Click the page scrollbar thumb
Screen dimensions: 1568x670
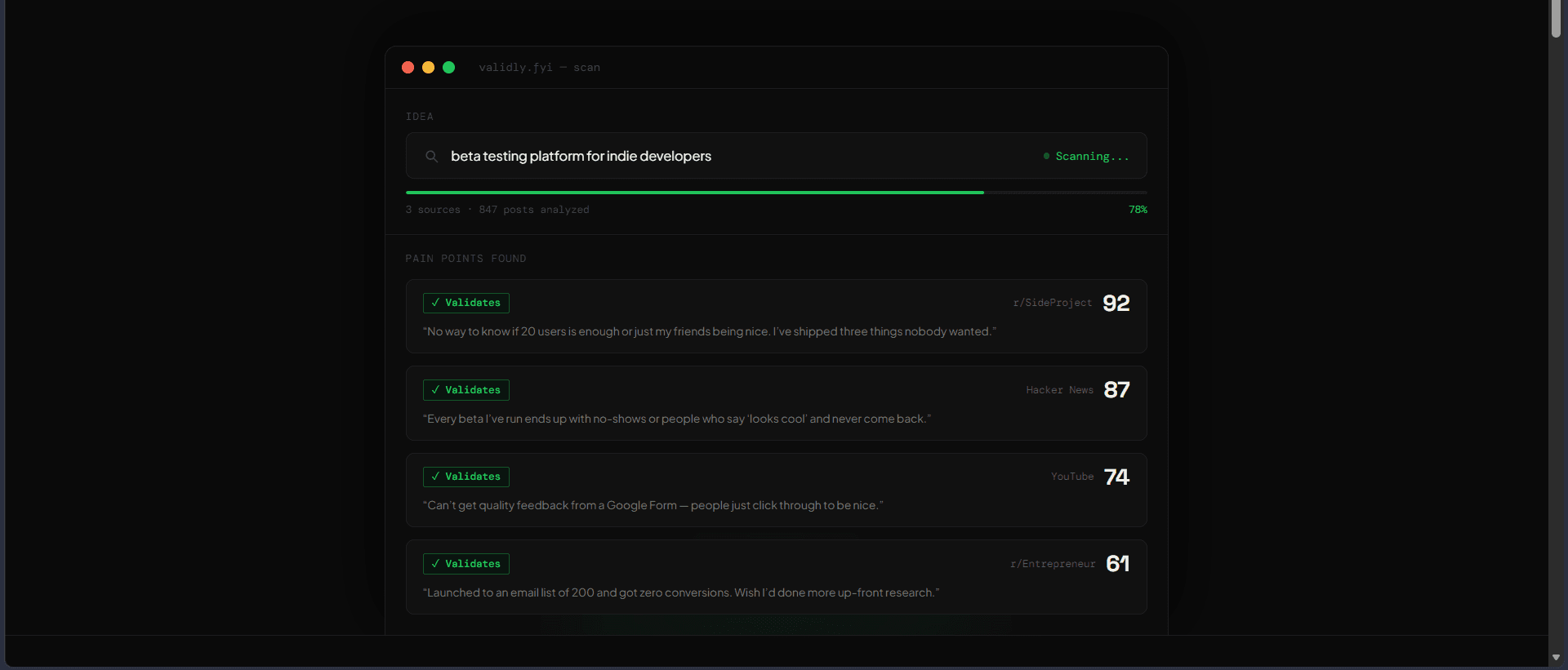pos(1557,19)
